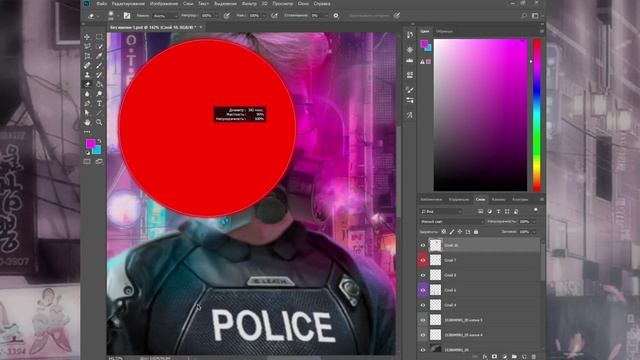Open the History panel icon in the collapsed dock
640x360 pixels.
point(410,35)
